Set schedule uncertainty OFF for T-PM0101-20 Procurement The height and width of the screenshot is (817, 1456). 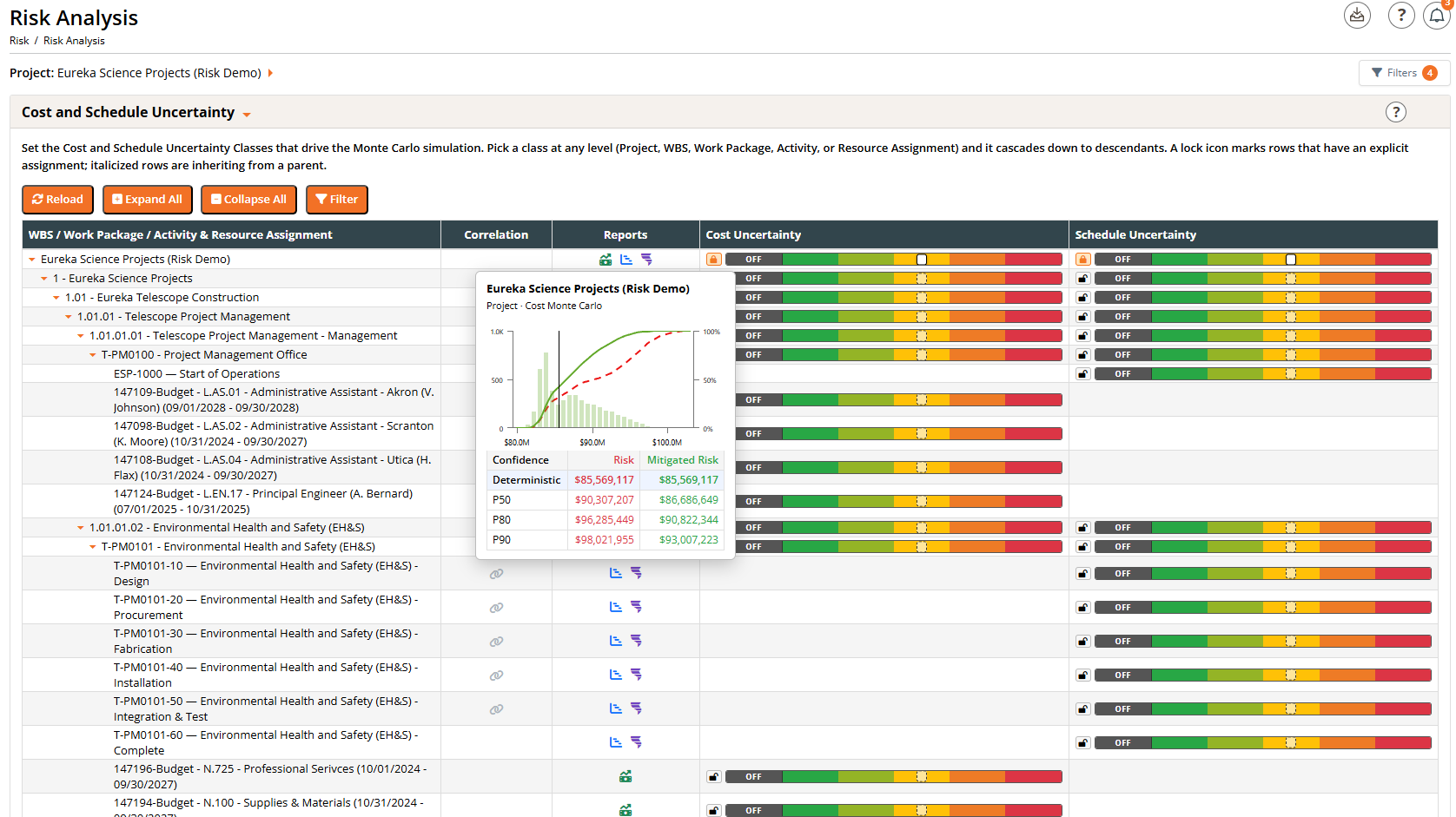tap(1122, 608)
